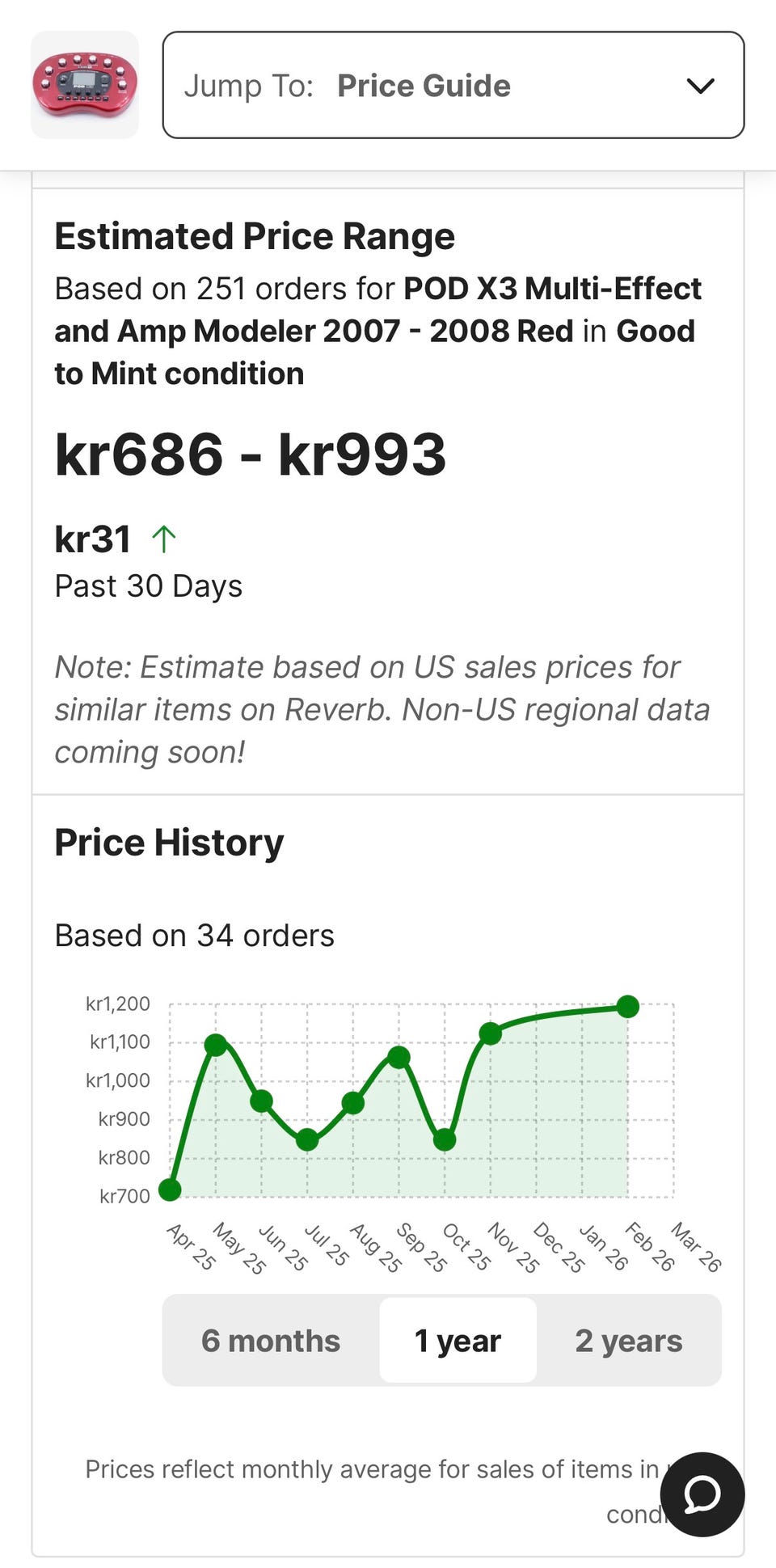
Task: Click the Feb 26 data point
Action: click(x=627, y=1006)
